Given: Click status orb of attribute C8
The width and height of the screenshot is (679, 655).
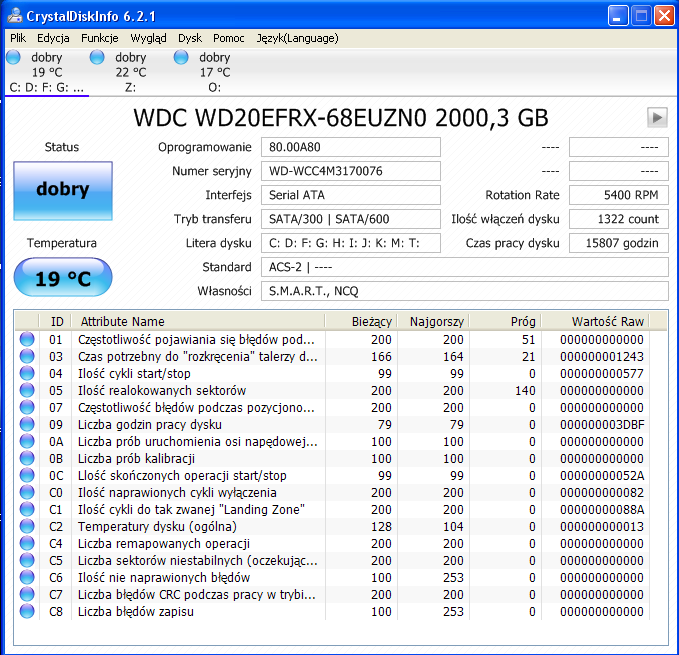Looking at the screenshot, I should pos(27,611).
